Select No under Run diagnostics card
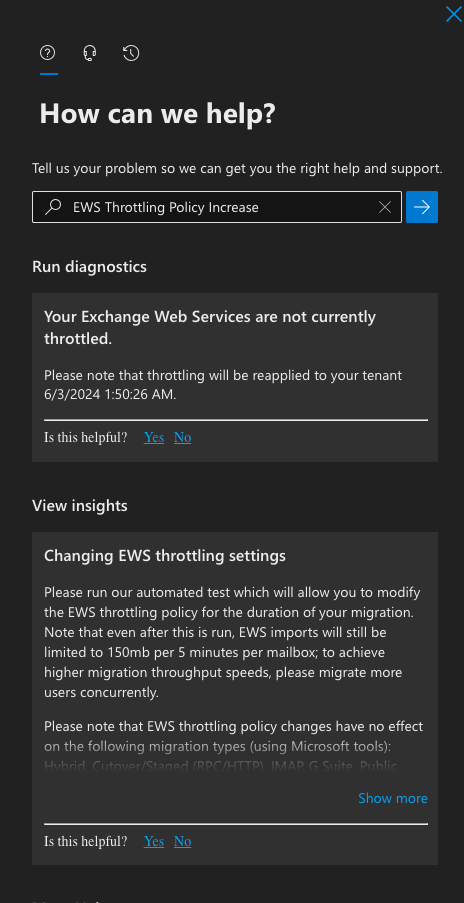 point(182,438)
